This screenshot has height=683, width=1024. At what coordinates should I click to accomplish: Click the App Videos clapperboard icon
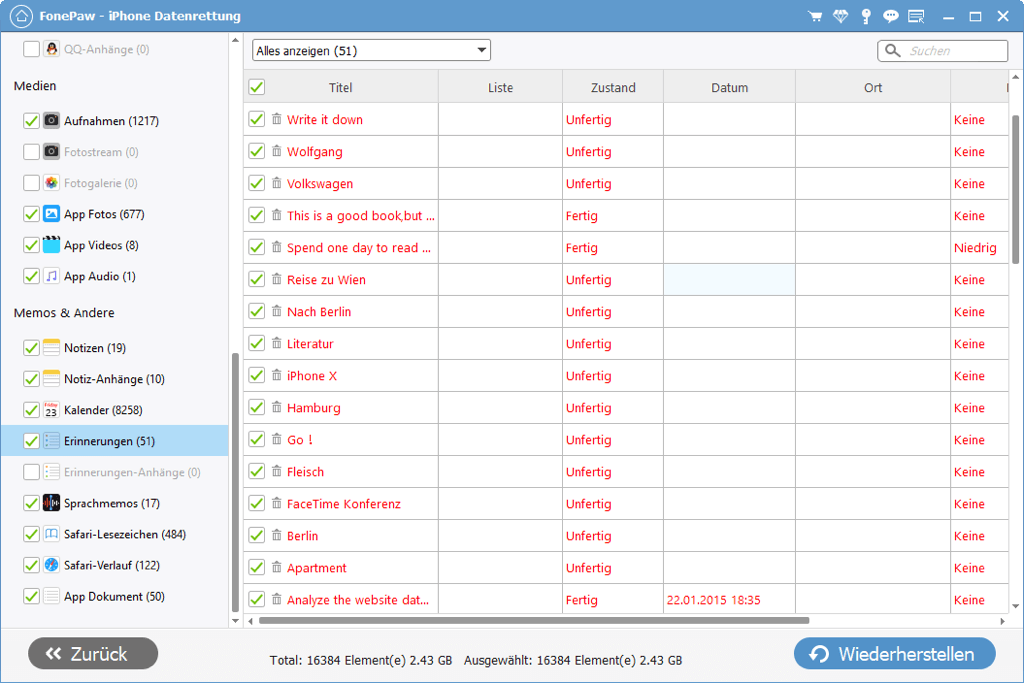click(x=52, y=244)
